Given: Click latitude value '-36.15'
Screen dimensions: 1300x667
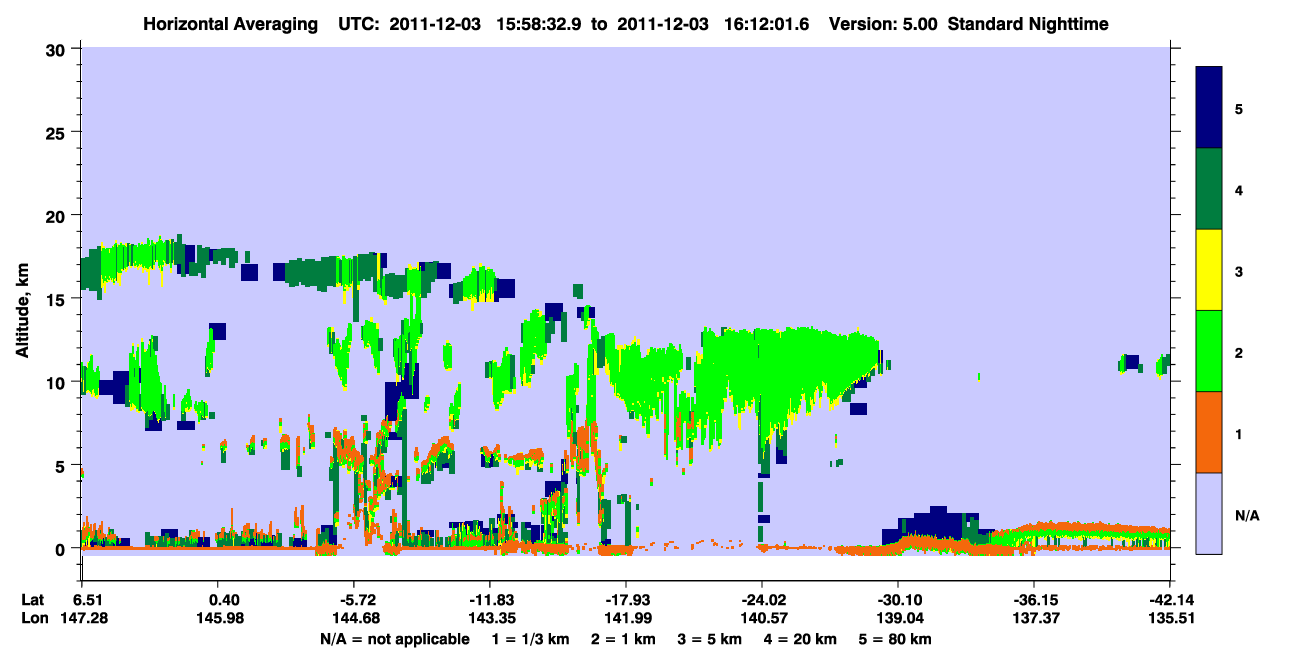Looking at the screenshot, I should pyautogui.click(x=1034, y=600).
